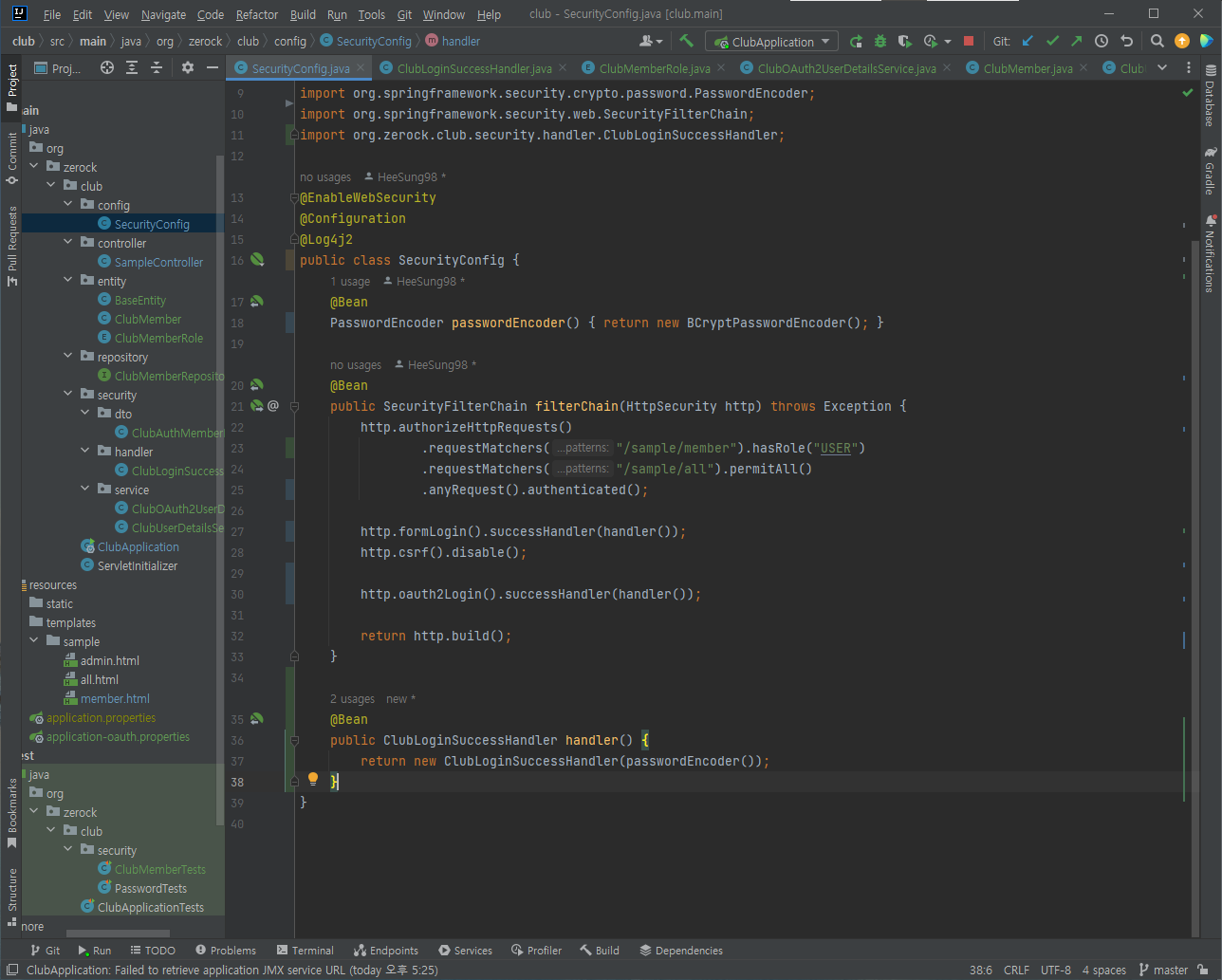Open the Profiler run options dropdown arrow

pyautogui.click(x=948, y=42)
